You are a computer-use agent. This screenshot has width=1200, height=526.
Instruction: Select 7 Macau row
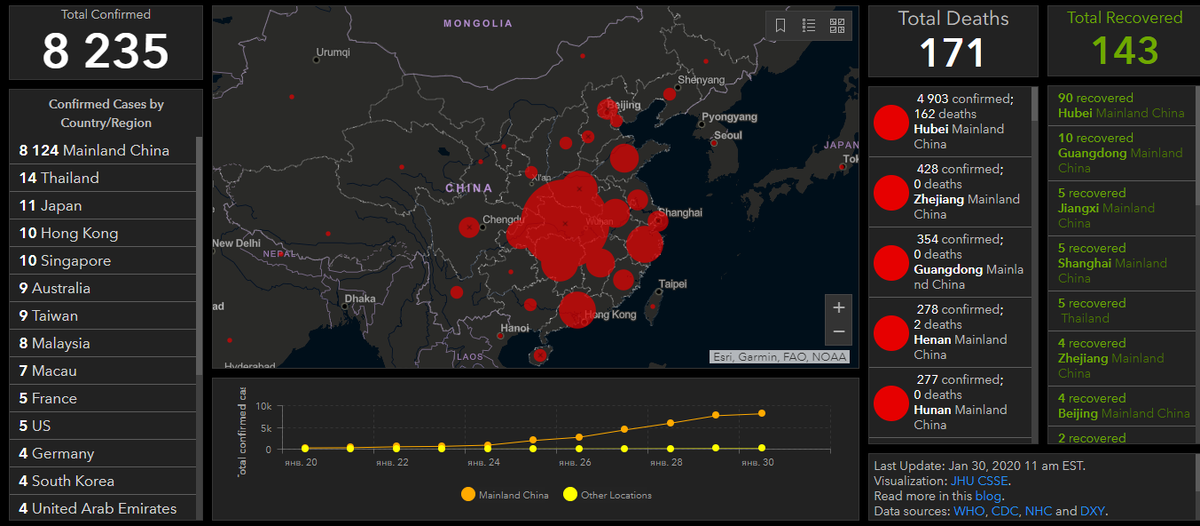tap(103, 371)
